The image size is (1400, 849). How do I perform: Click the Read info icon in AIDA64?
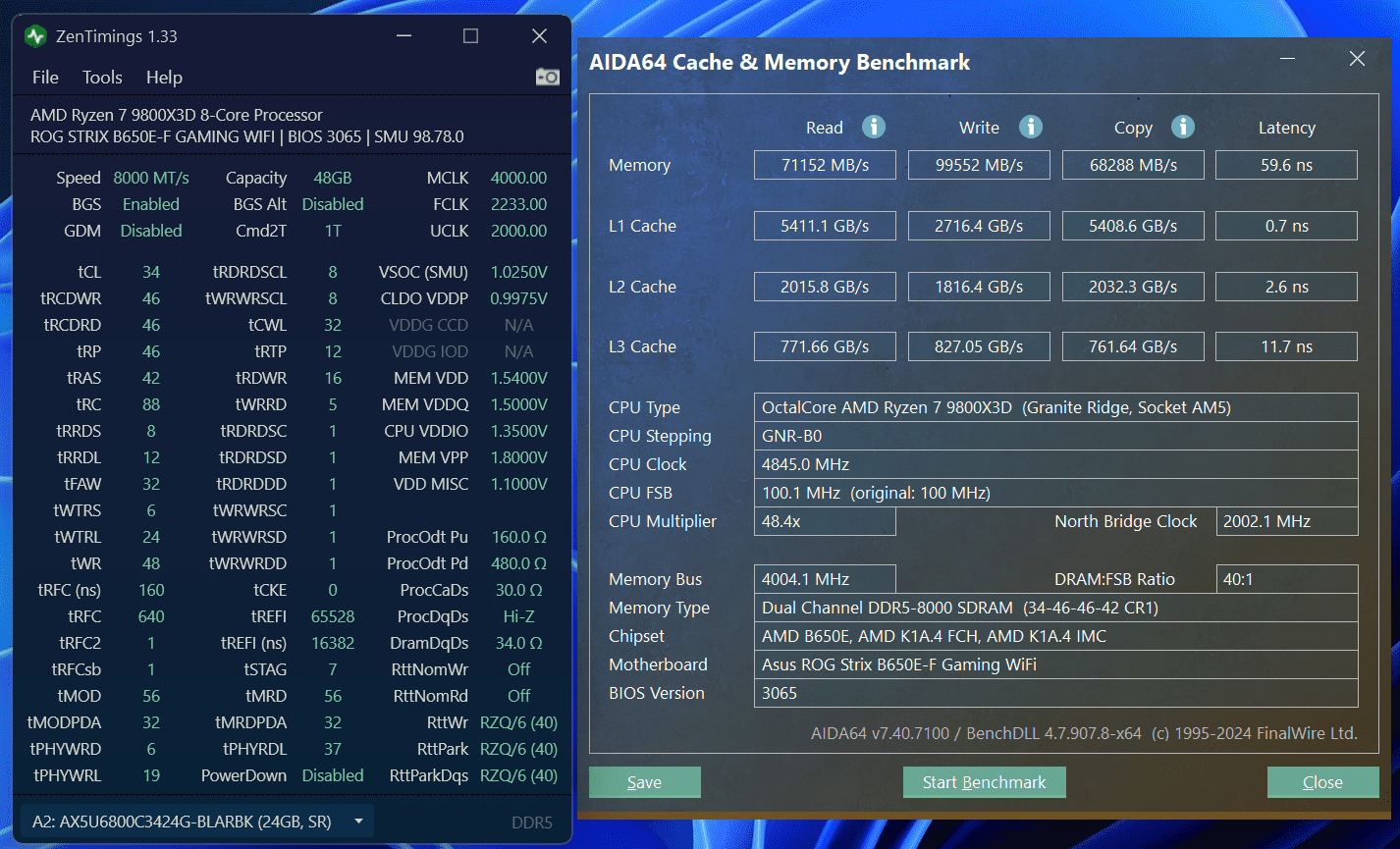point(874,127)
